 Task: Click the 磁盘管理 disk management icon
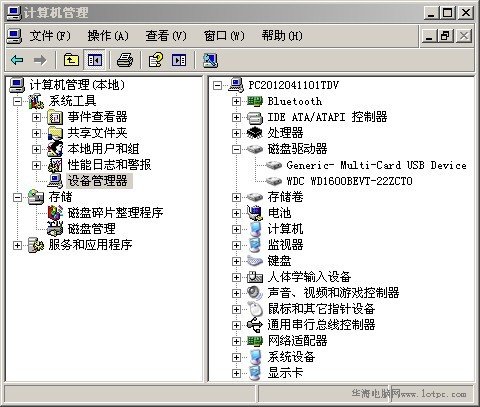[x=55, y=229]
